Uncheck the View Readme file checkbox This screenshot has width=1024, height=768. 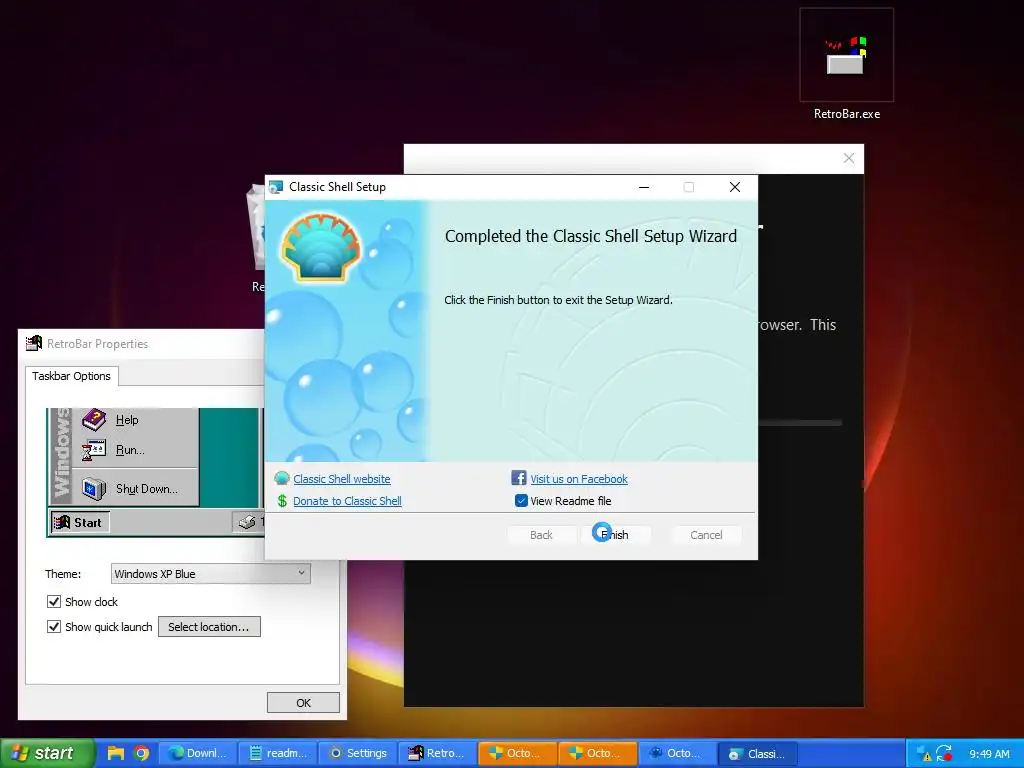(x=521, y=501)
